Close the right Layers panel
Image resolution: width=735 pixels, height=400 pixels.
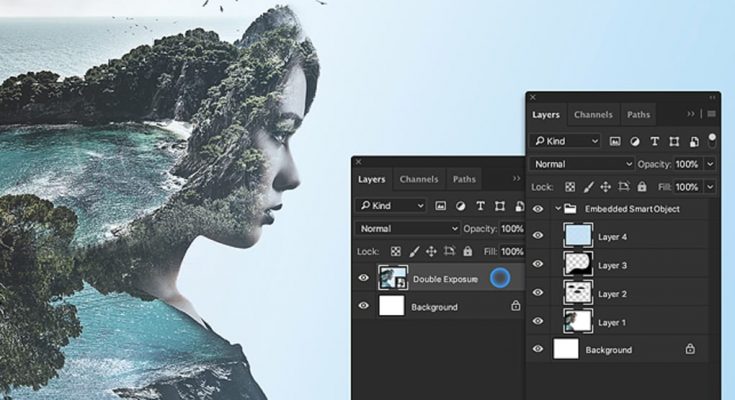[x=532, y=97]
